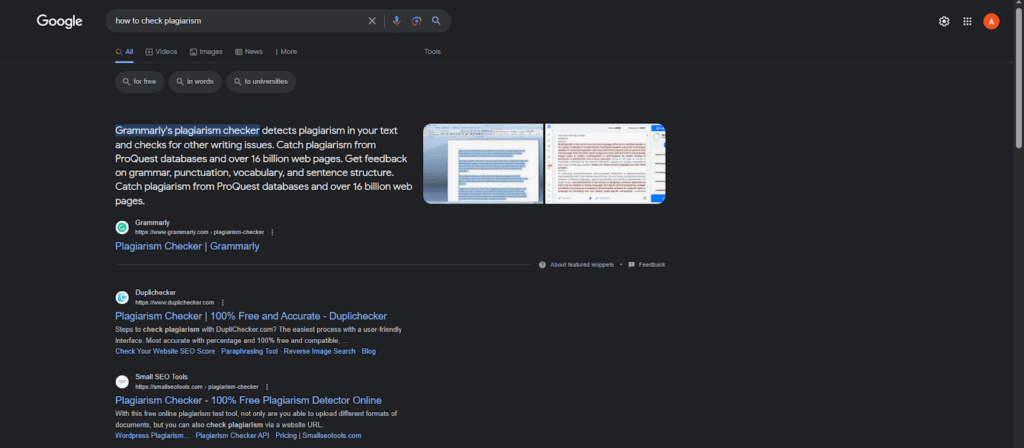Open 'Reverse Image Search' sitelink
The width and height of the screenshot is (1024, 448).
(x=319, y=351)
